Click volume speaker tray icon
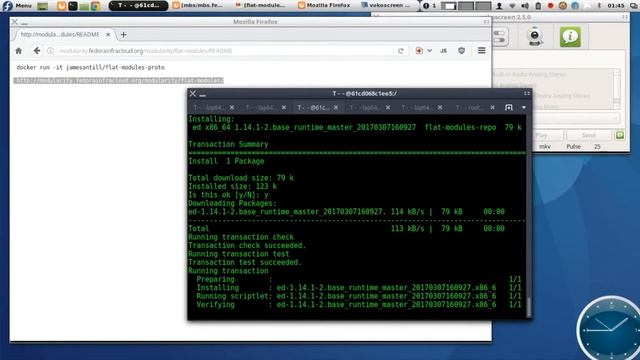The image size is (640, 360). click(x=525, y=6)
